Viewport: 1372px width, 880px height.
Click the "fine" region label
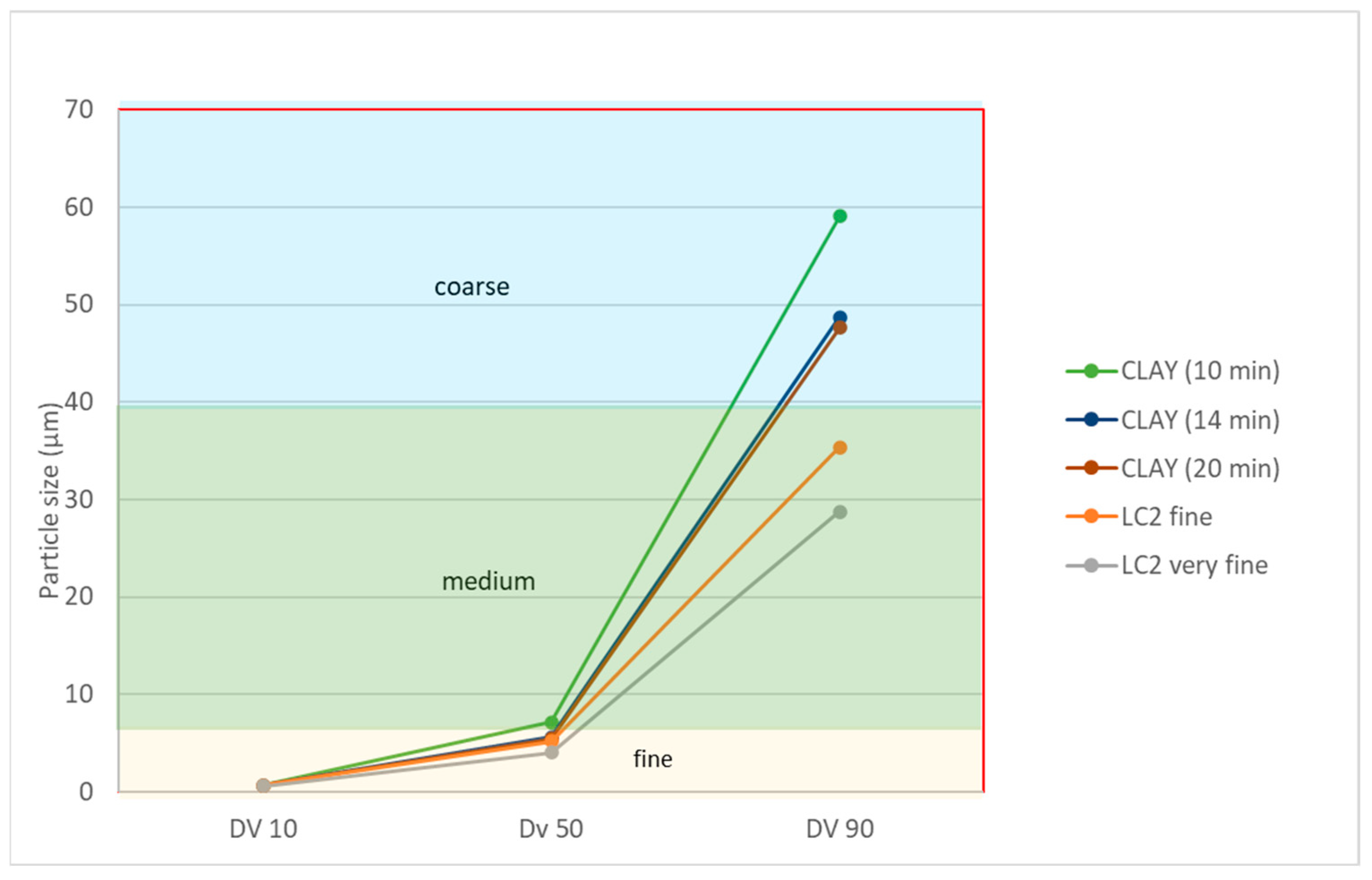[x=652, y=759]
